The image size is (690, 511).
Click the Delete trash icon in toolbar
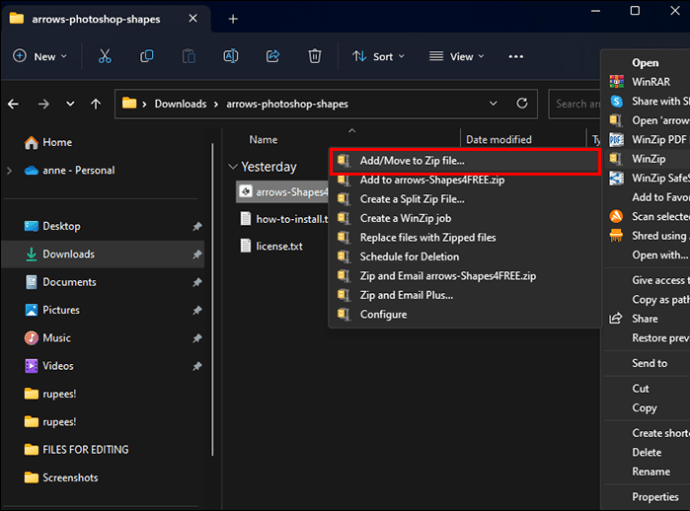point(315,56)
